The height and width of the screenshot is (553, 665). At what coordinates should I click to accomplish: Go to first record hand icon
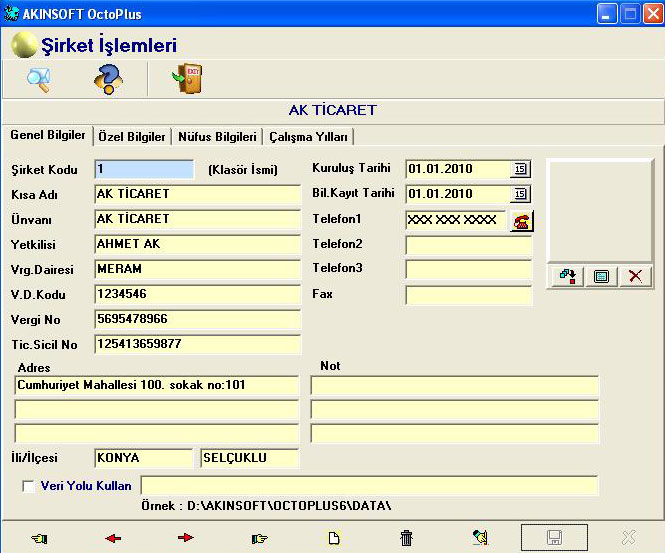tap(39, 539)
